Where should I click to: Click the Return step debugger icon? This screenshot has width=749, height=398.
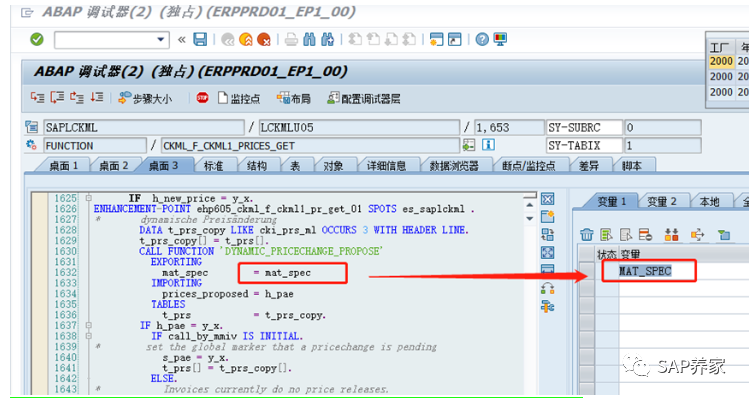pyautogui.click(x=76, y=98)
